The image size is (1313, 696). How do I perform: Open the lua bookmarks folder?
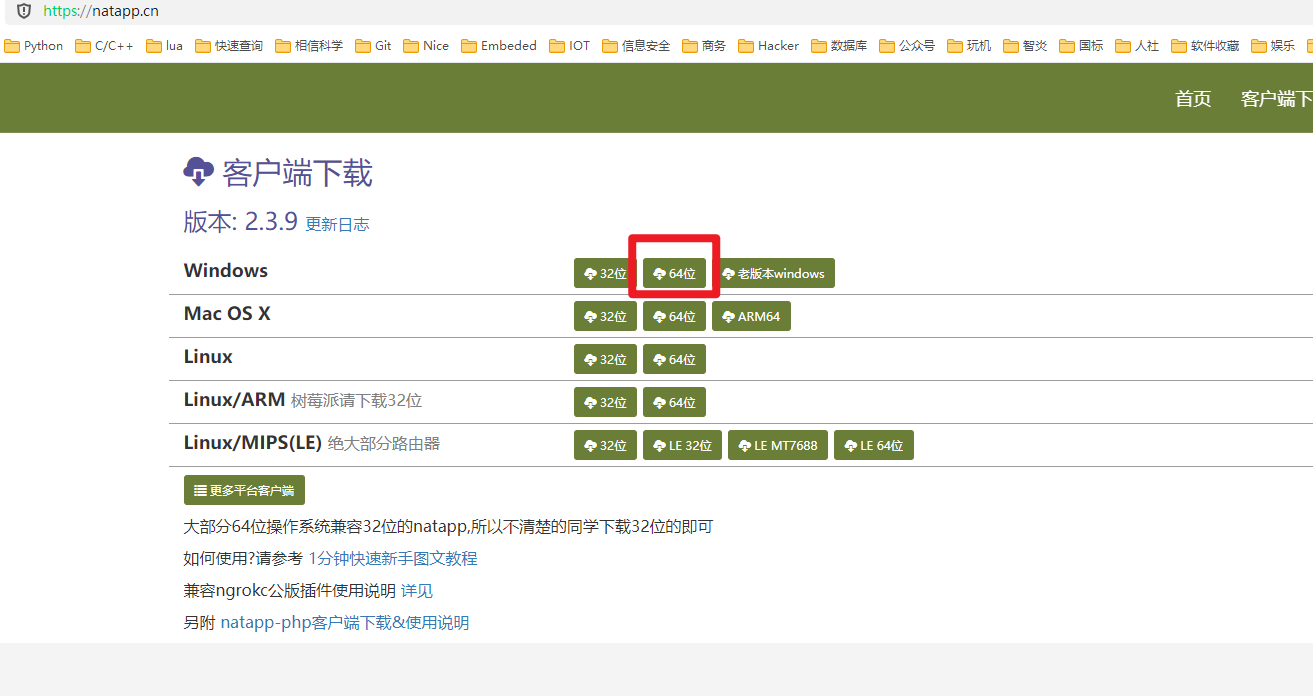(165, 46)
